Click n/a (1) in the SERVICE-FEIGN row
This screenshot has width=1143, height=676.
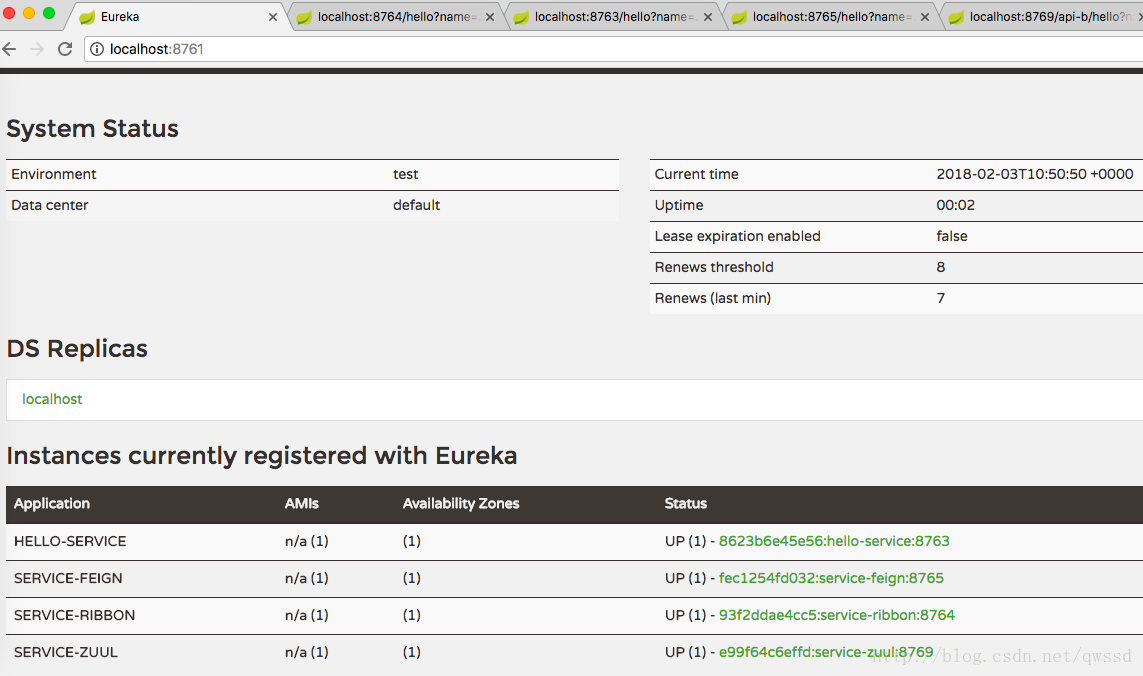tap(306, 578)
